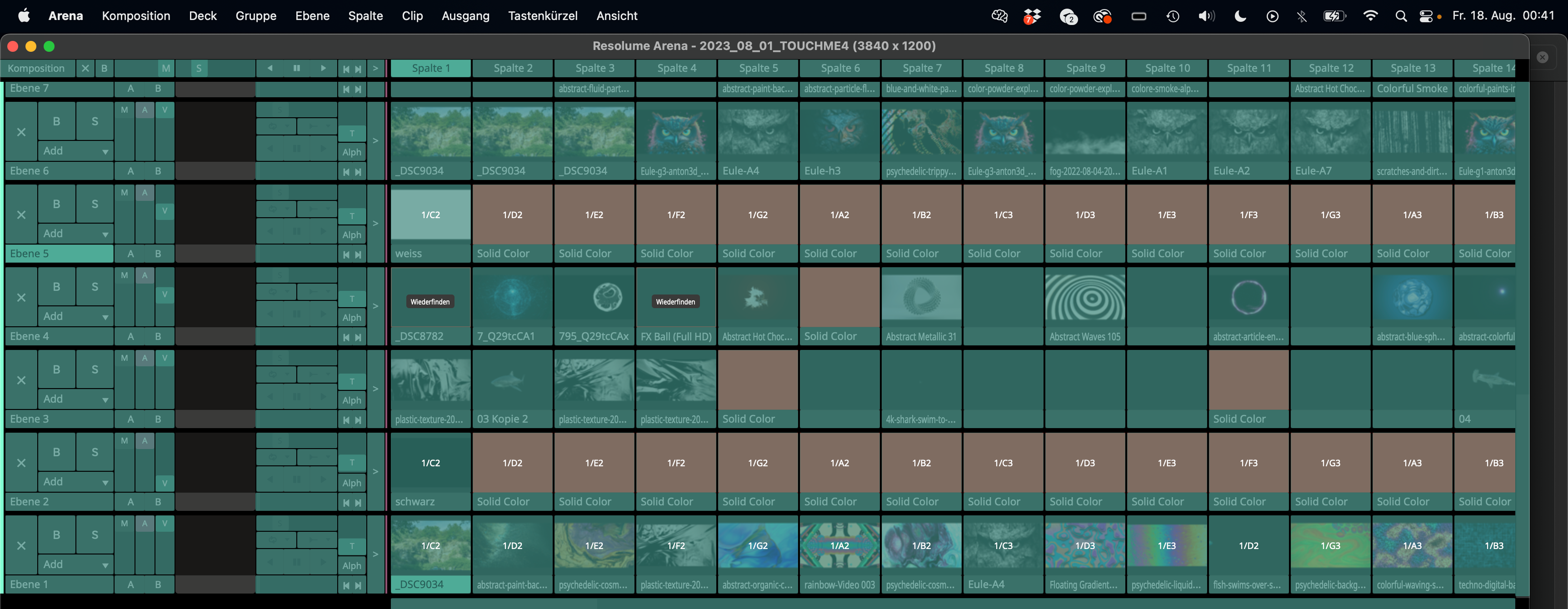The height and width of the screenshot is (609, 1568).
Task: Toggle bypass B on the Ebene 4 layer
Action: 57,287
